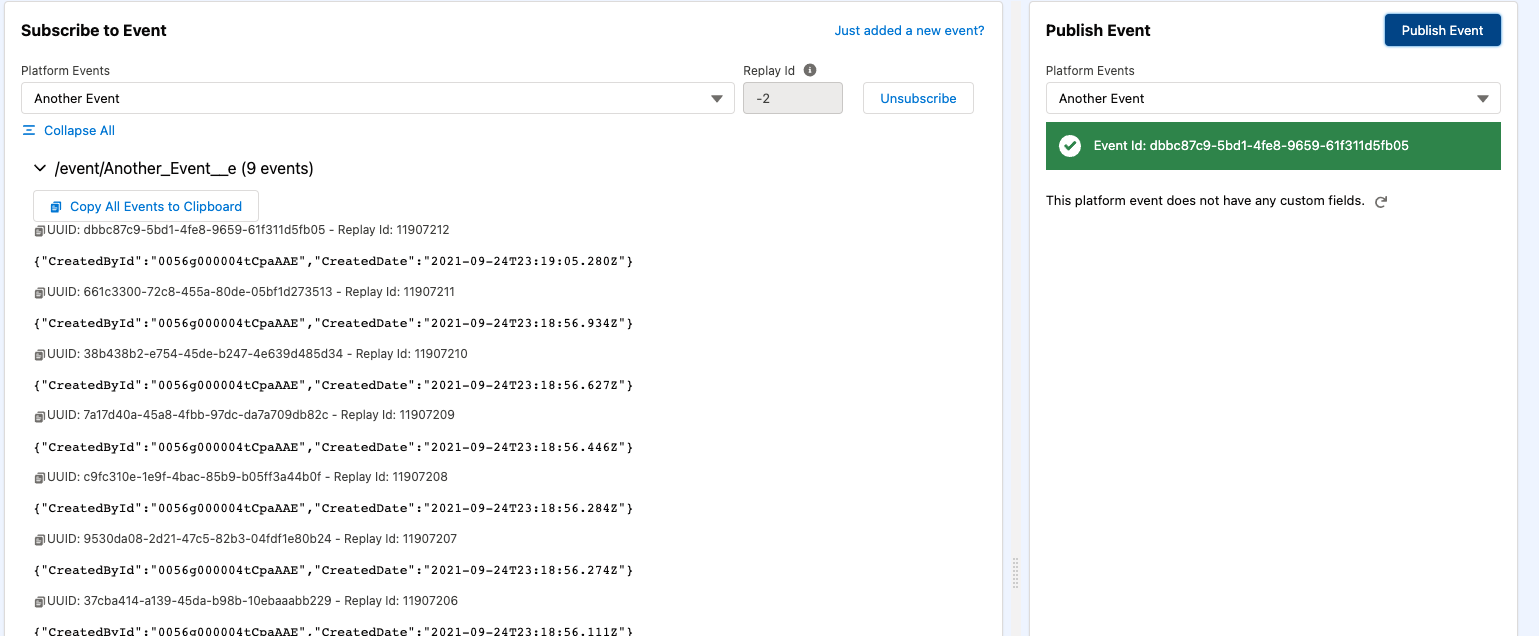Image resolution: width=1539 pixels, height=636 pixels.
Task: Click the Replay Id input field
Action: 793,98
